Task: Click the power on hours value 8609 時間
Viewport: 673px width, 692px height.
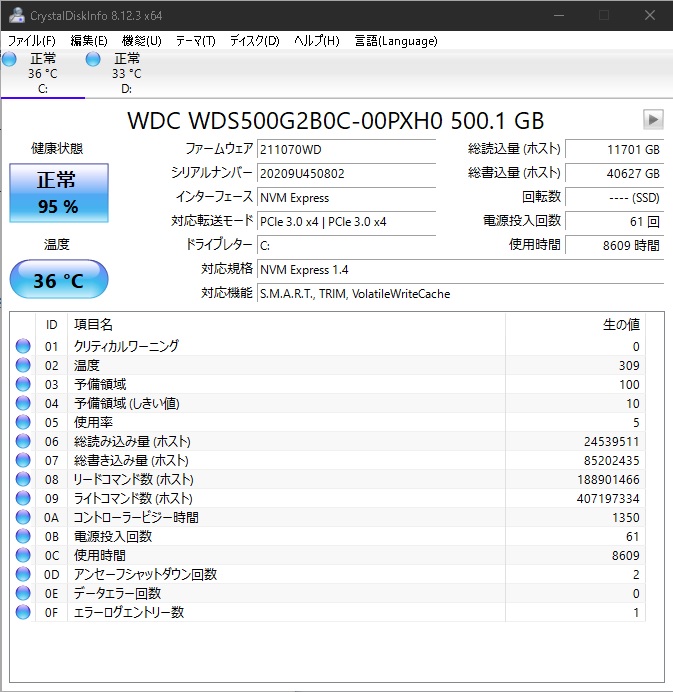Action: 614,245
